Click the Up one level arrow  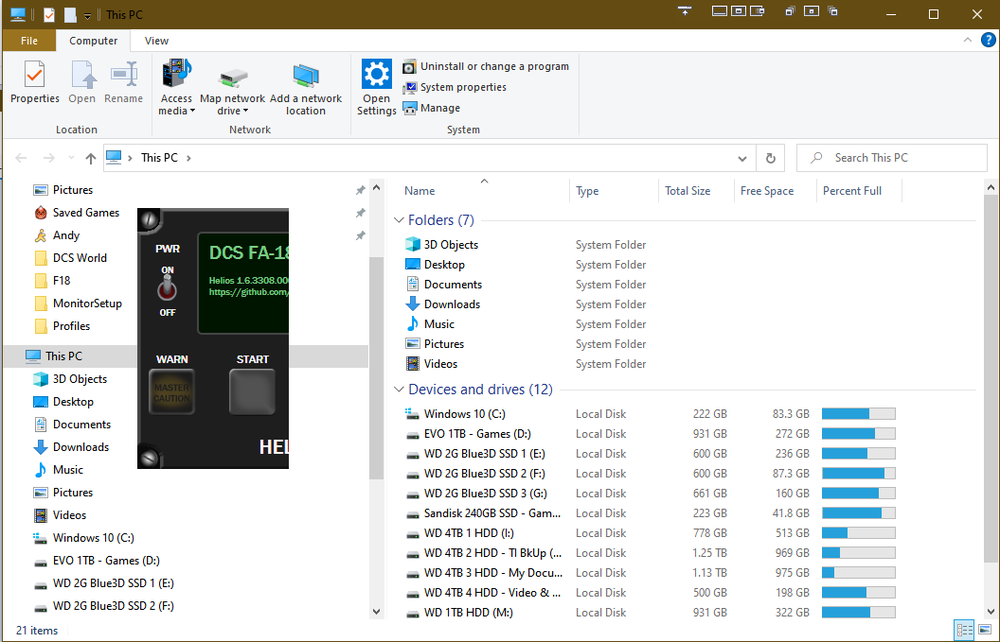[x=91, y=158]
